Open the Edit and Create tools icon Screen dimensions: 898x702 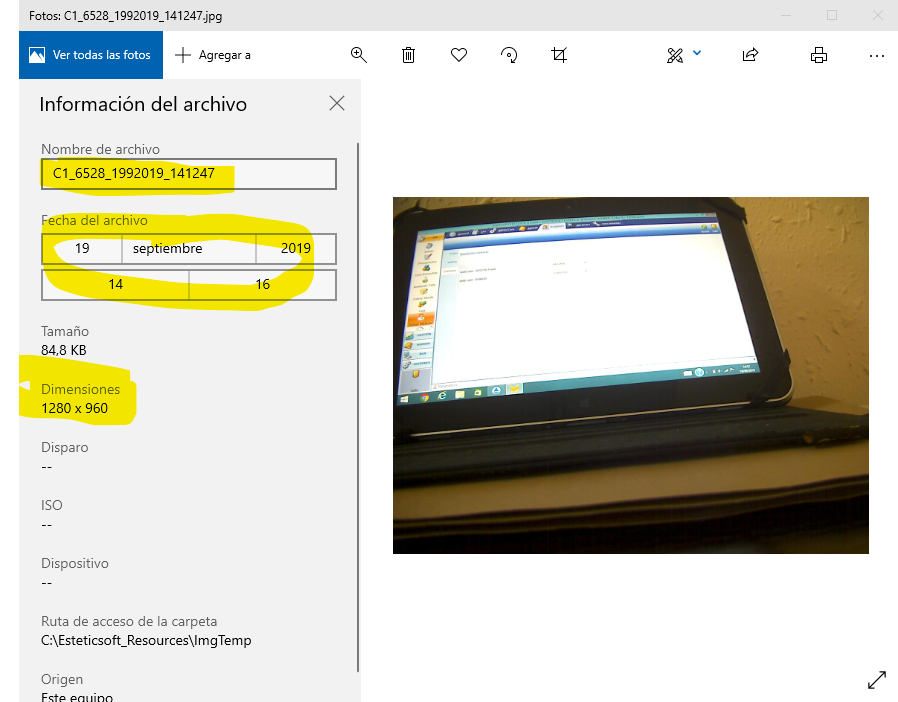point(674,55)
